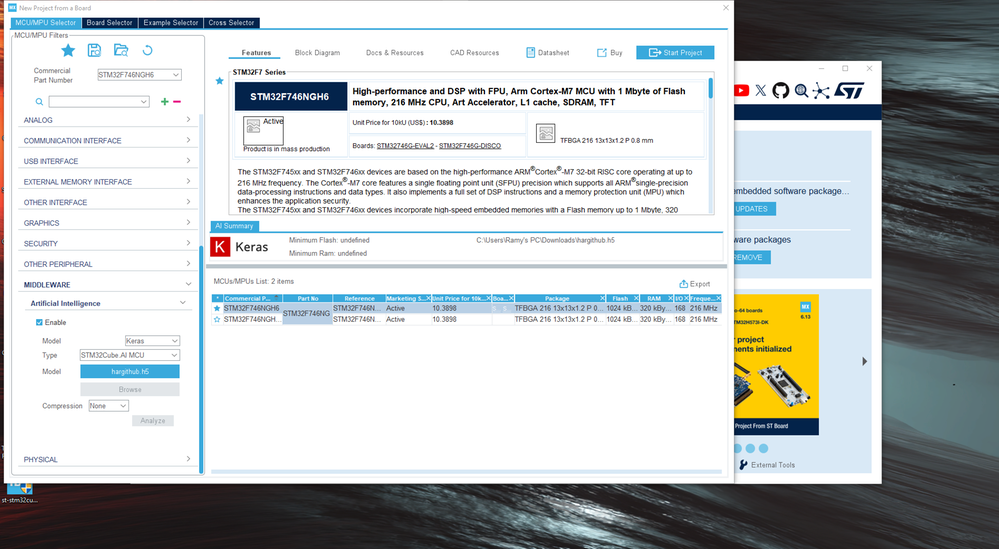Click the magnifier search icon in filters
This screenshot has width=999, height=549.
pyautogui.click(x=40, y=102)
